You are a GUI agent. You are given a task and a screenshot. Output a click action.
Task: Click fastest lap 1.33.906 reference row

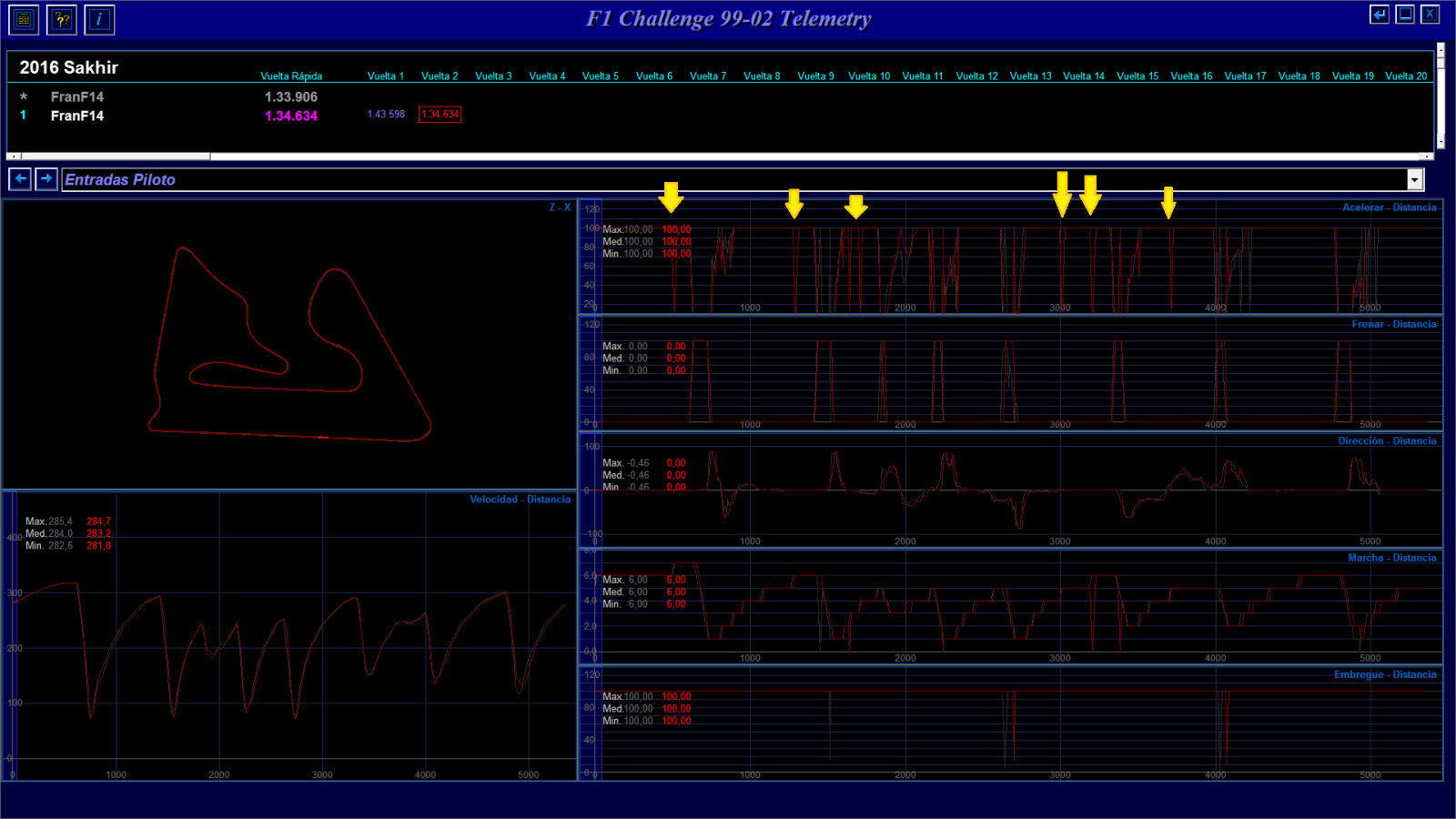[x=291, y=96]
